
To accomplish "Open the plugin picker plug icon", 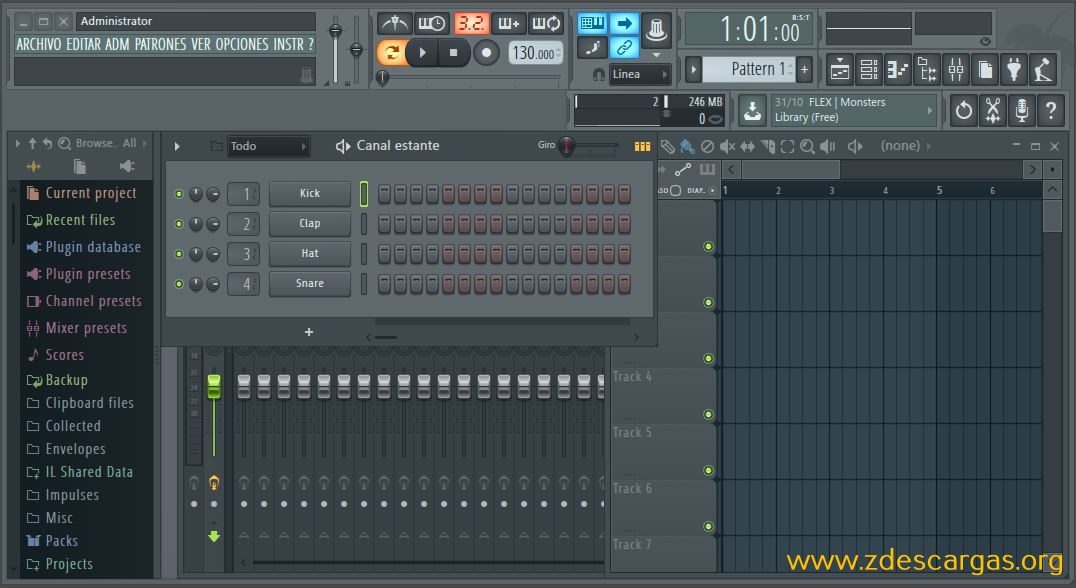I will point(1014,69).
